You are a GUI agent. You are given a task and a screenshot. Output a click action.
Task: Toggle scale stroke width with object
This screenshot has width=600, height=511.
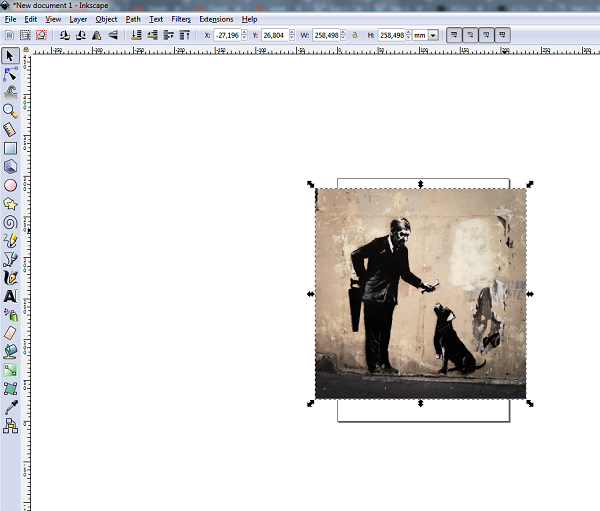point(454,35)
